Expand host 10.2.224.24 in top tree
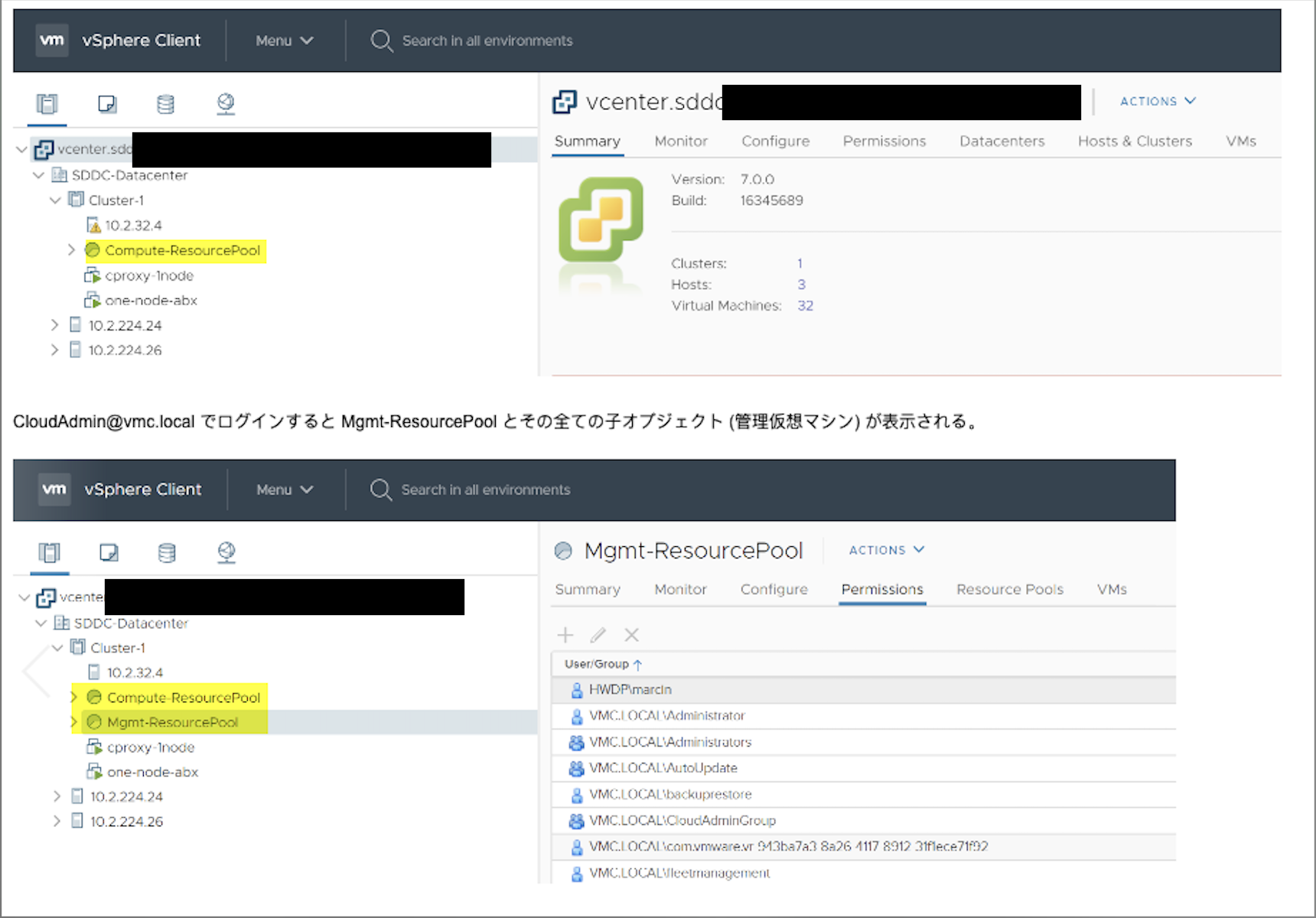Image resolution: width=1316 pixels, height=918 pixels. tap(54, 325)
